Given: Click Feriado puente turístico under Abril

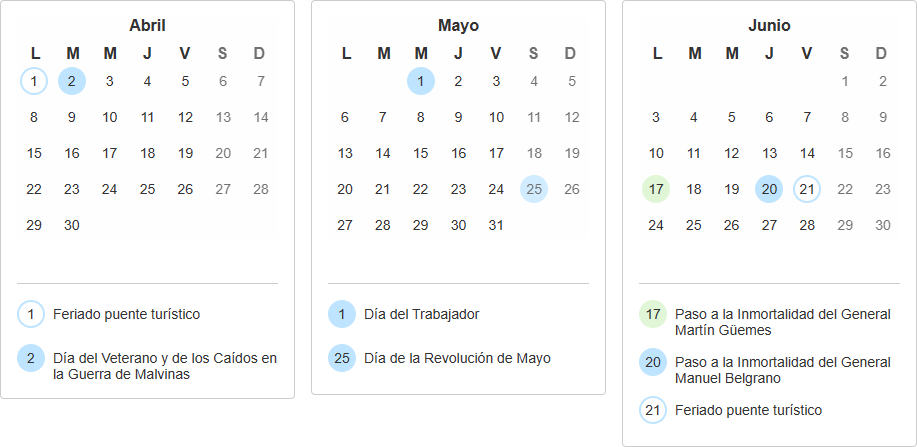Looking at the screenshot, I should click(126, 314).
